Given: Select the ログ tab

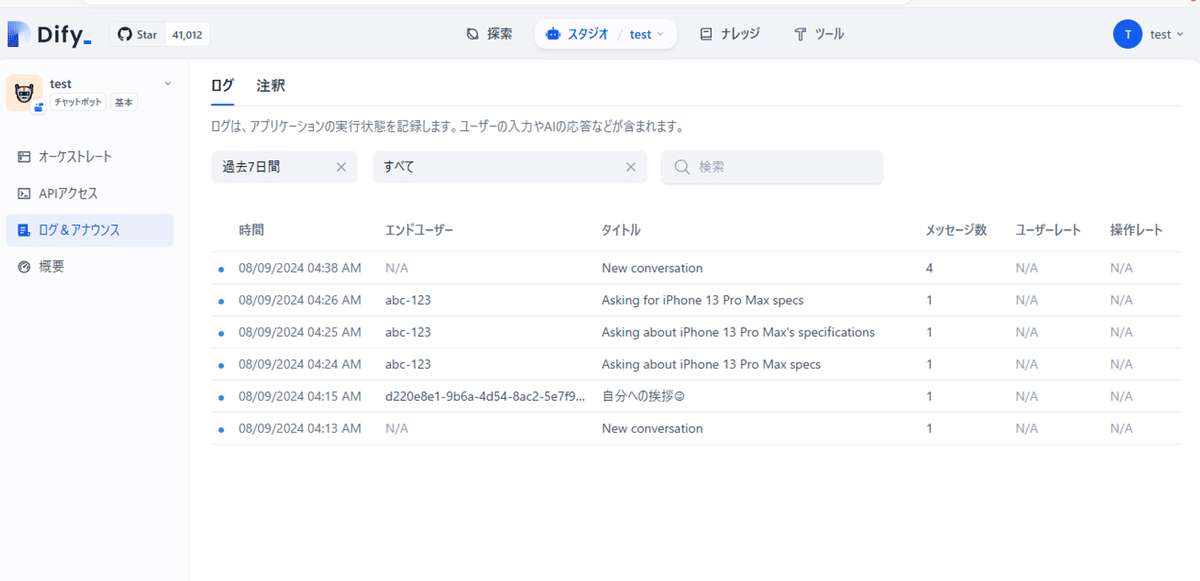Looking at the screenshot, I should click(x=223, y=85).
